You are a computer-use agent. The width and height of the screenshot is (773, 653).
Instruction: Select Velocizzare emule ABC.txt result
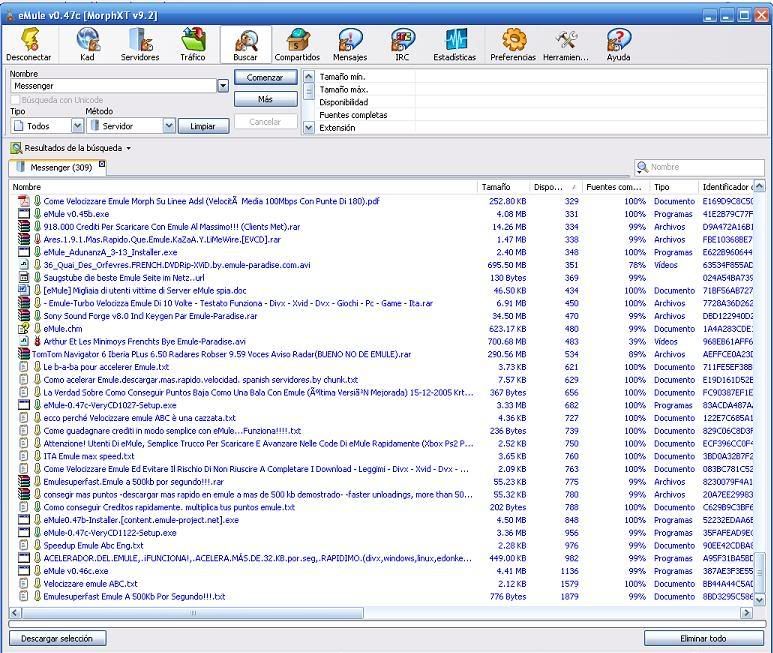tap(91, 584)
